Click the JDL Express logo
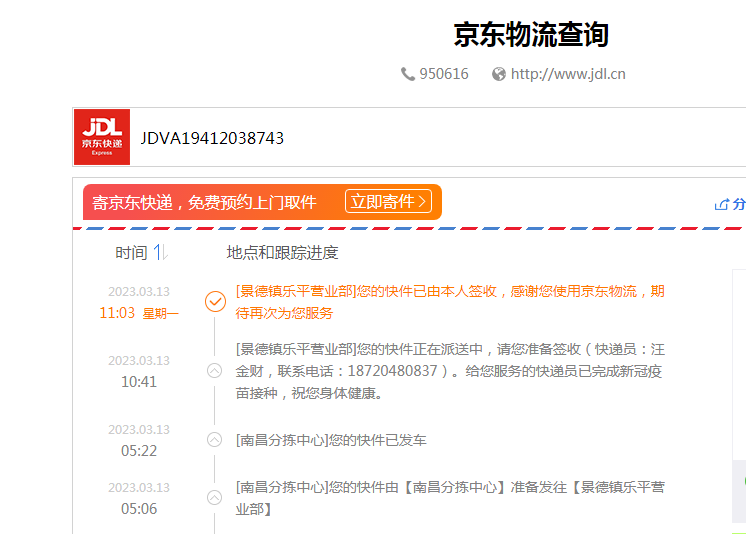The width and height of the screenshot is (746, 534). click(102, 137)
